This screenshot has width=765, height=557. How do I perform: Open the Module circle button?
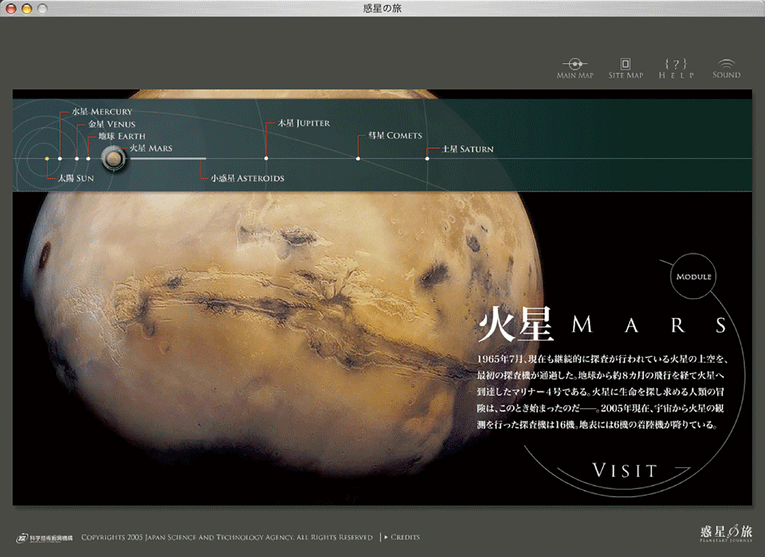point(693,276)
